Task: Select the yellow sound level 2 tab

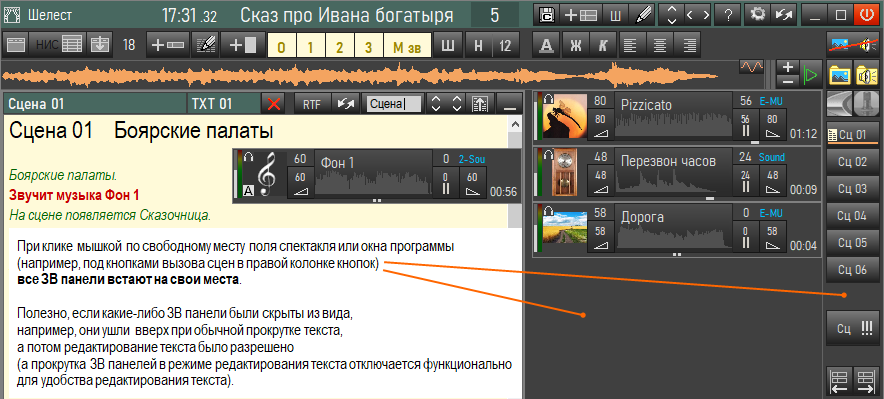Action: [339, 46]
